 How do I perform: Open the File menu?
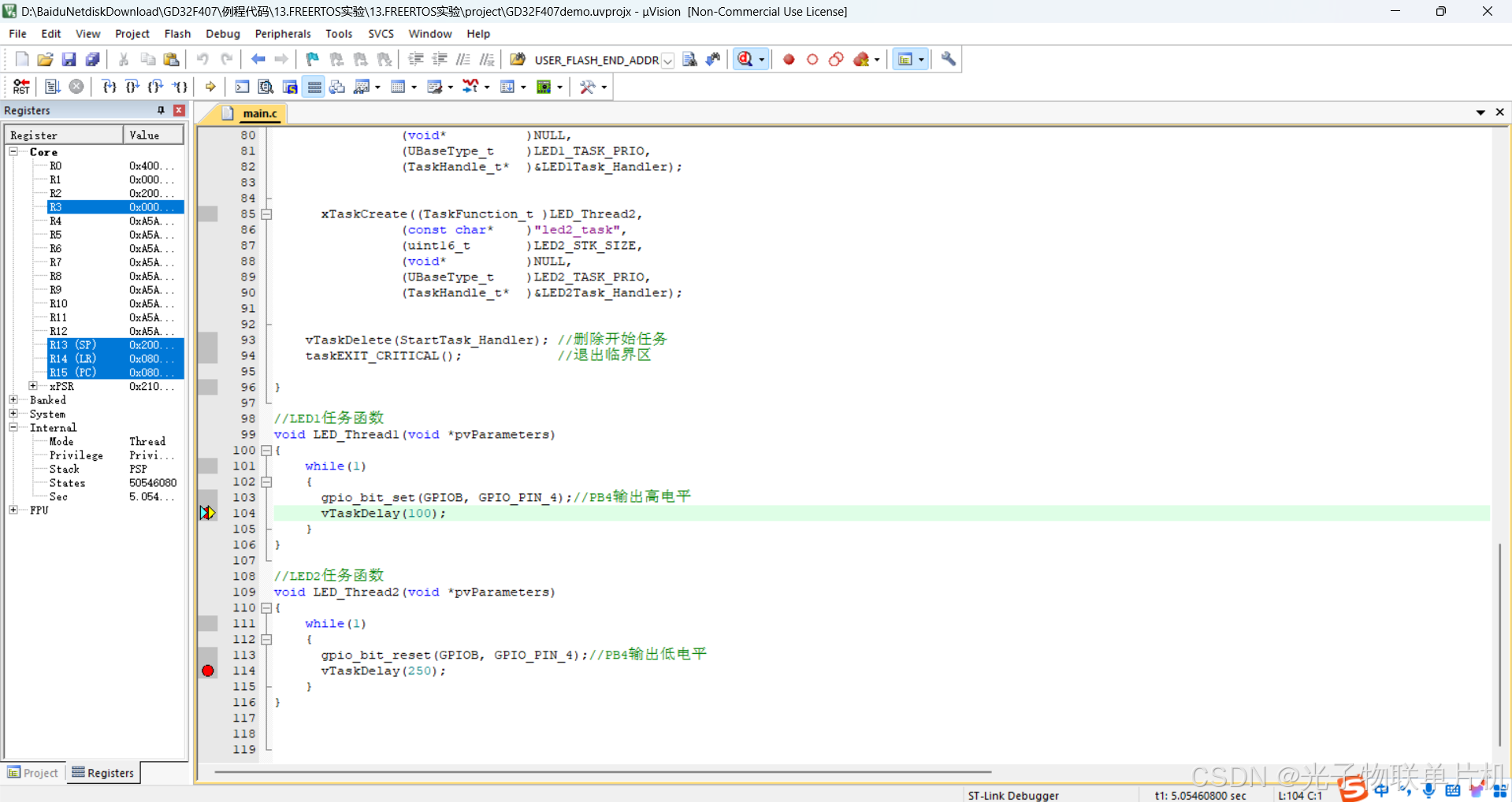17,34
